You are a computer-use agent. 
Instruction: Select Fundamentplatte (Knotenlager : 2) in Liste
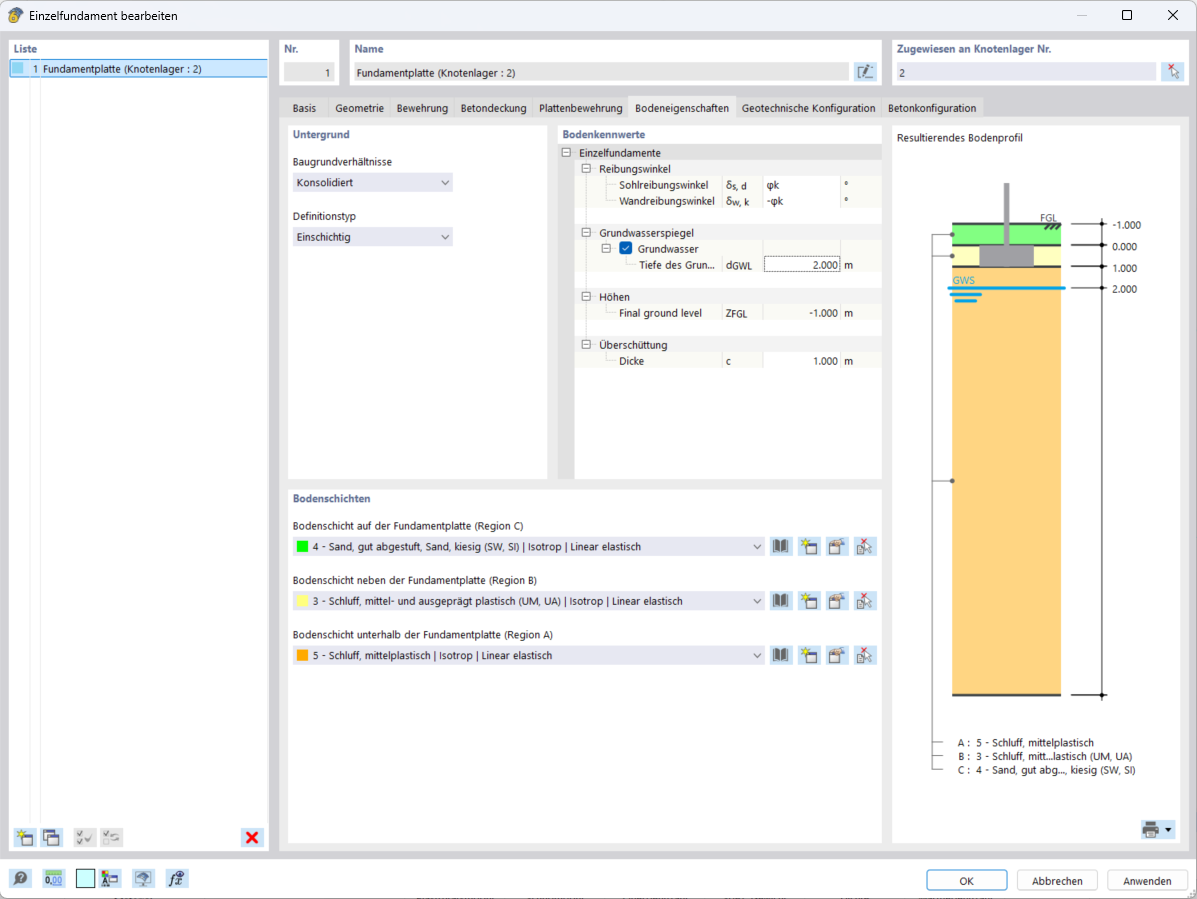[x=139, y=69]
